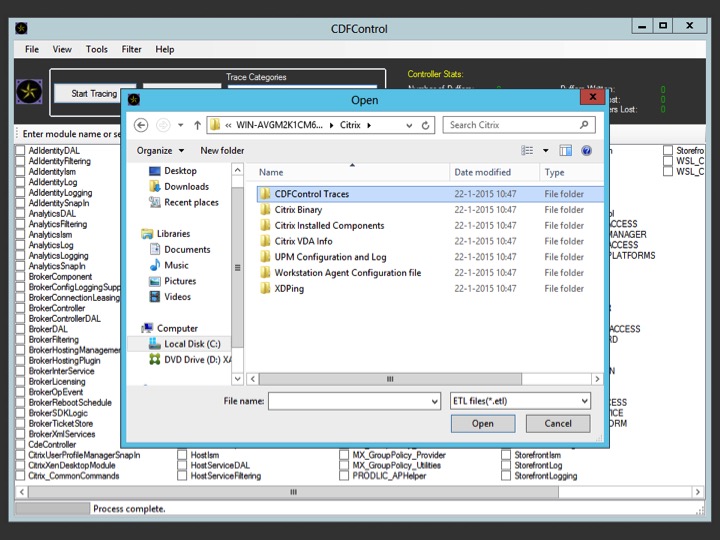
Task: Refresh the Citrix folder listing
Action: 426,125
